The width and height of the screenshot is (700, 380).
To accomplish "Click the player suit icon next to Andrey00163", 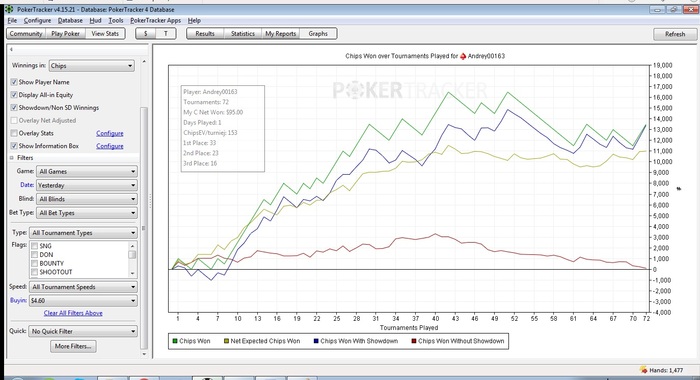I will click(463, 56).
